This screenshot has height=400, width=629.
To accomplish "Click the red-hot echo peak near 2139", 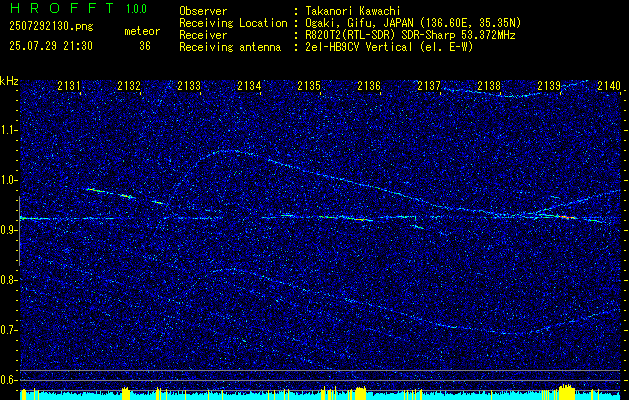I will click(568, 217).
